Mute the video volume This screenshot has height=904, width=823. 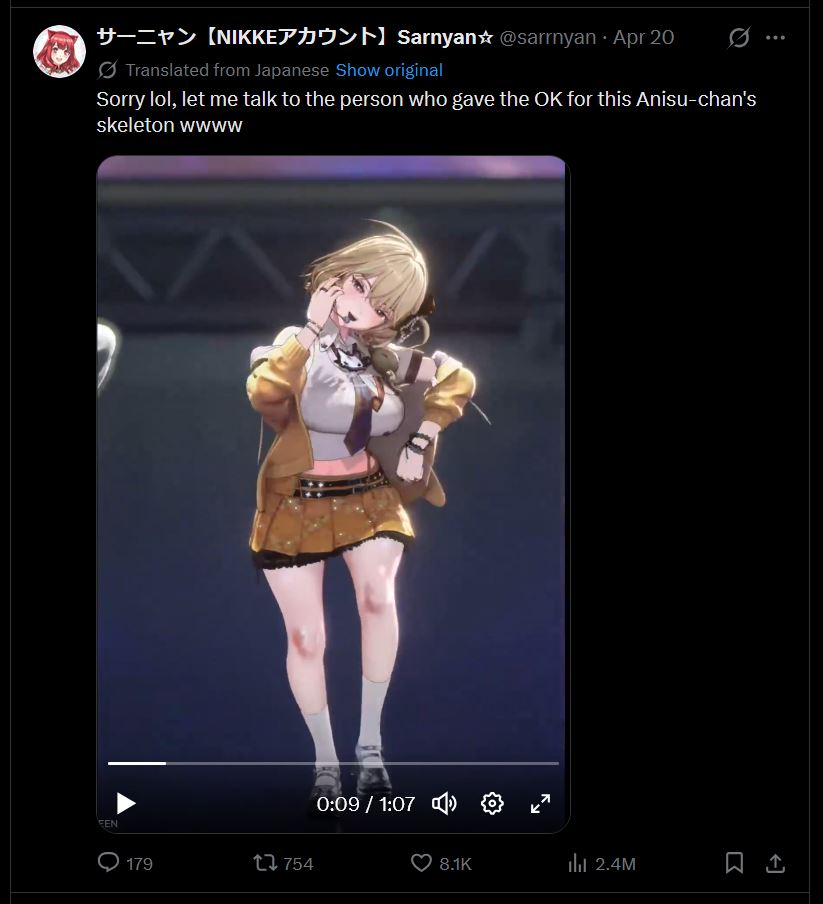(444, 803)
